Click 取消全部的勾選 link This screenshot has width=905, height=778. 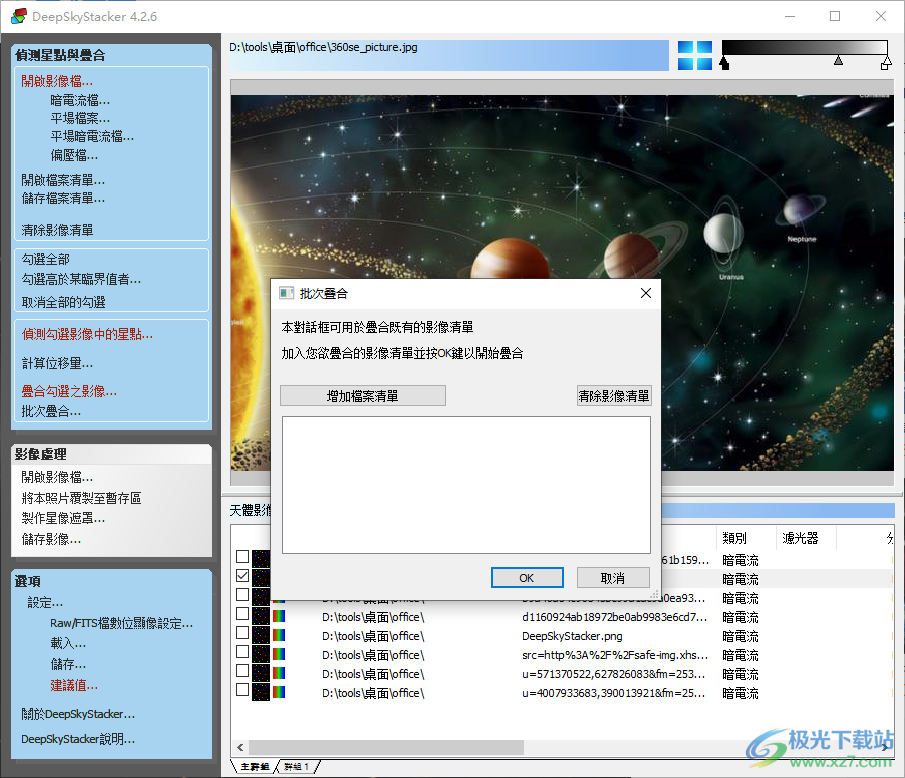(63, 302)
